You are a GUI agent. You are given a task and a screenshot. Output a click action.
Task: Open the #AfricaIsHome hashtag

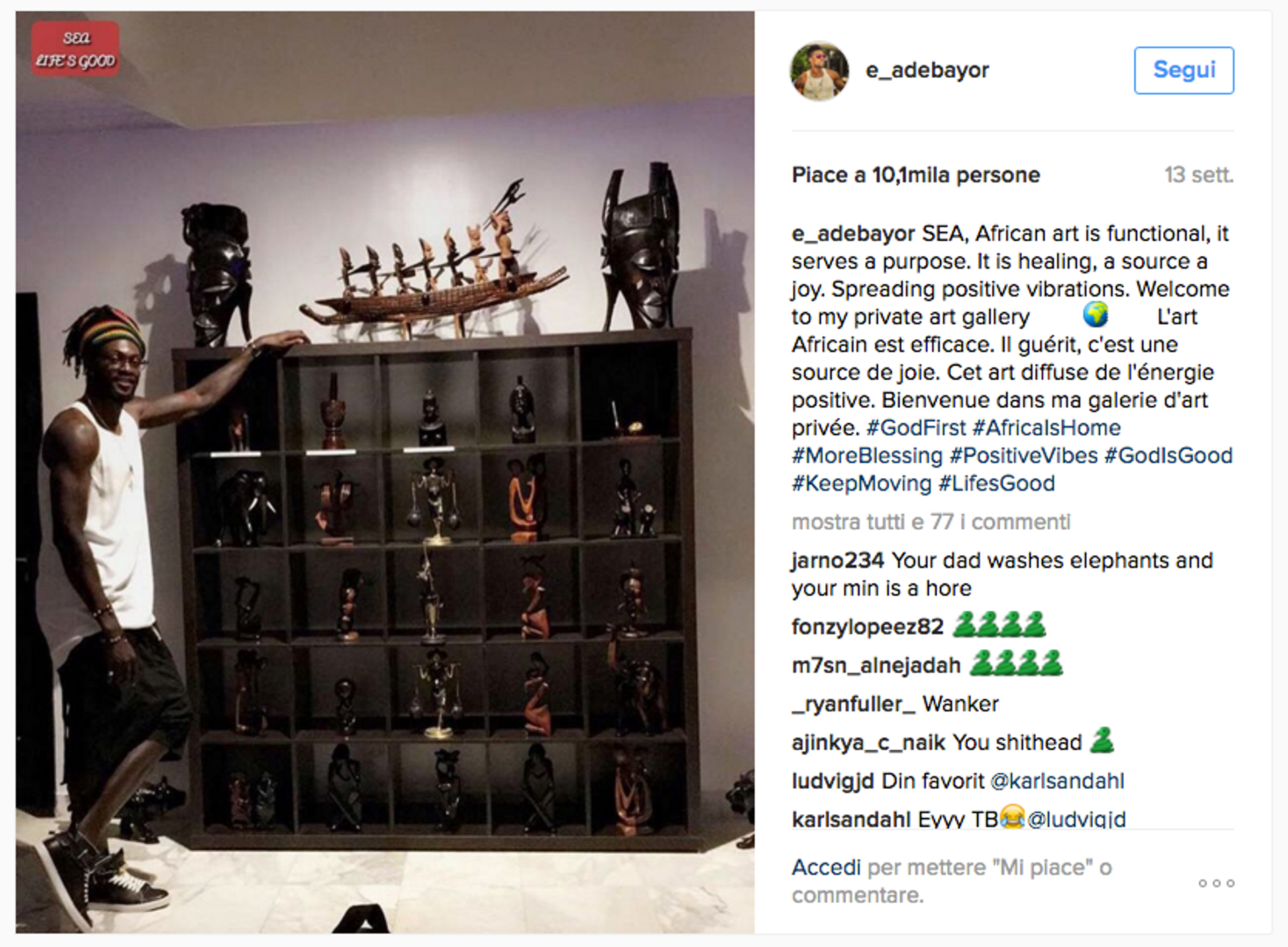point(1046,428)
